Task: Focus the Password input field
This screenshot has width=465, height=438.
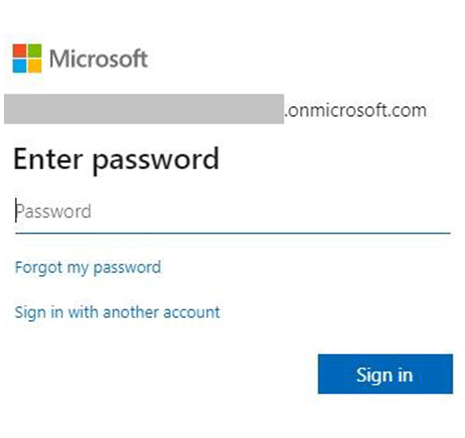Action: pos(233,212)
